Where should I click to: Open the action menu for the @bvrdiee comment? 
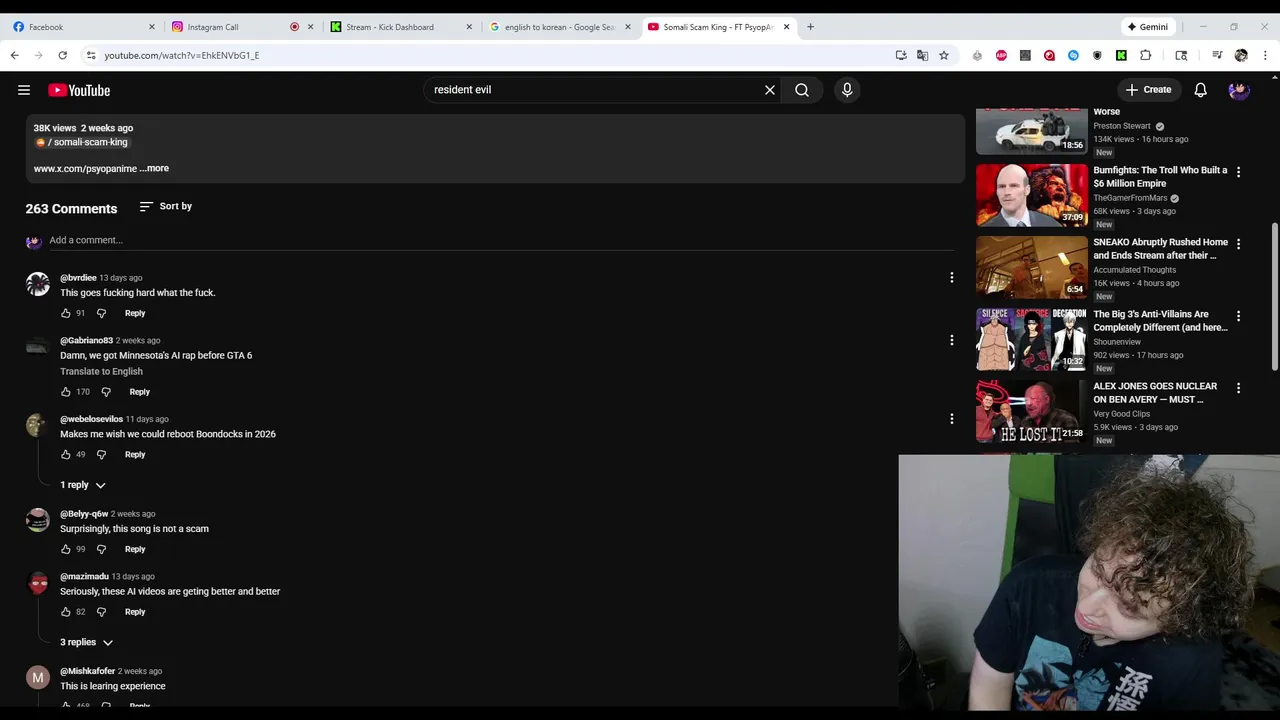951,278
